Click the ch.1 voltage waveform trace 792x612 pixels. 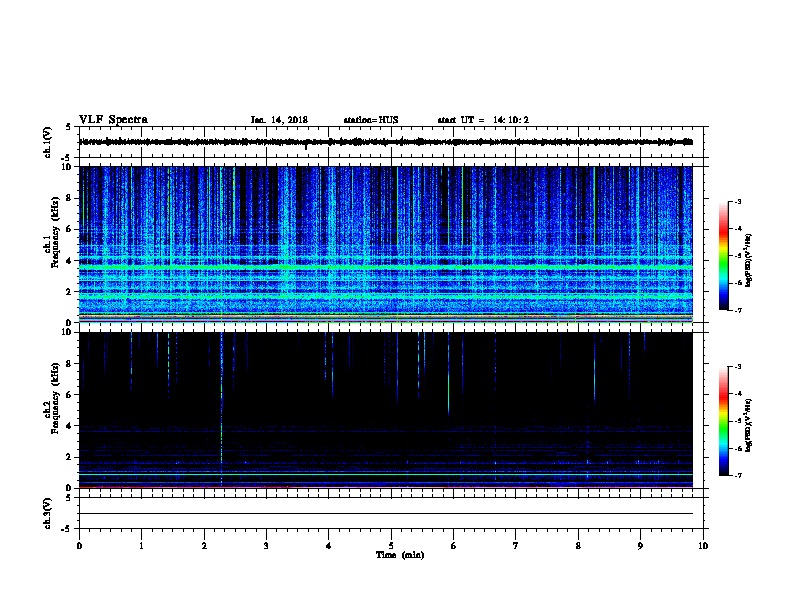[x=385, y=142]
